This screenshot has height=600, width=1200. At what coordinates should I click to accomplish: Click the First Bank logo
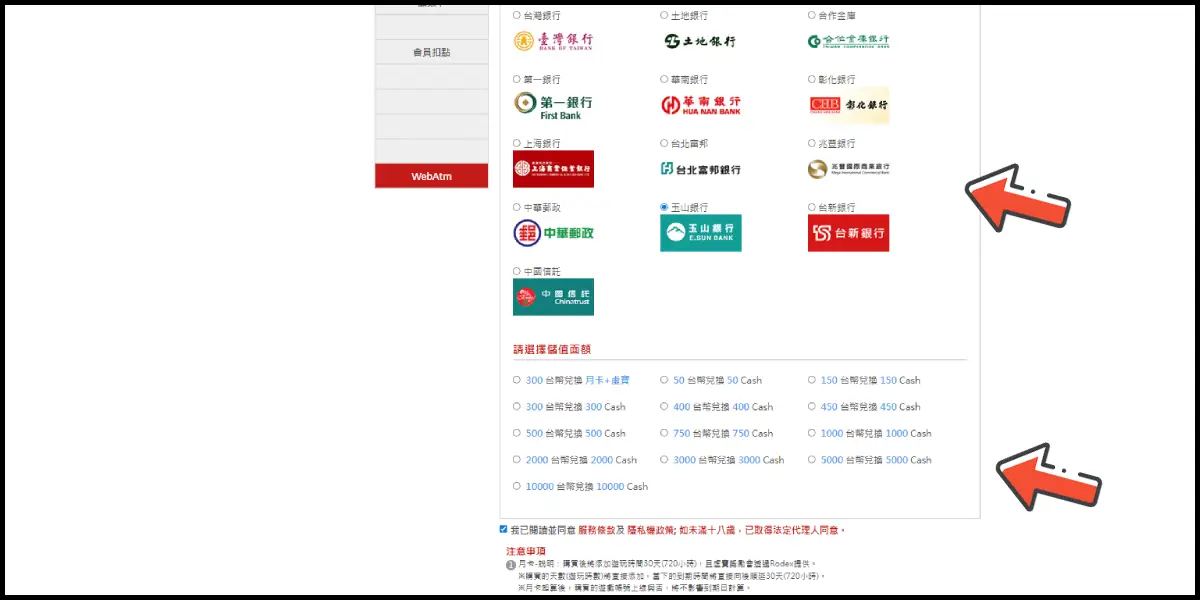point(553,105)
